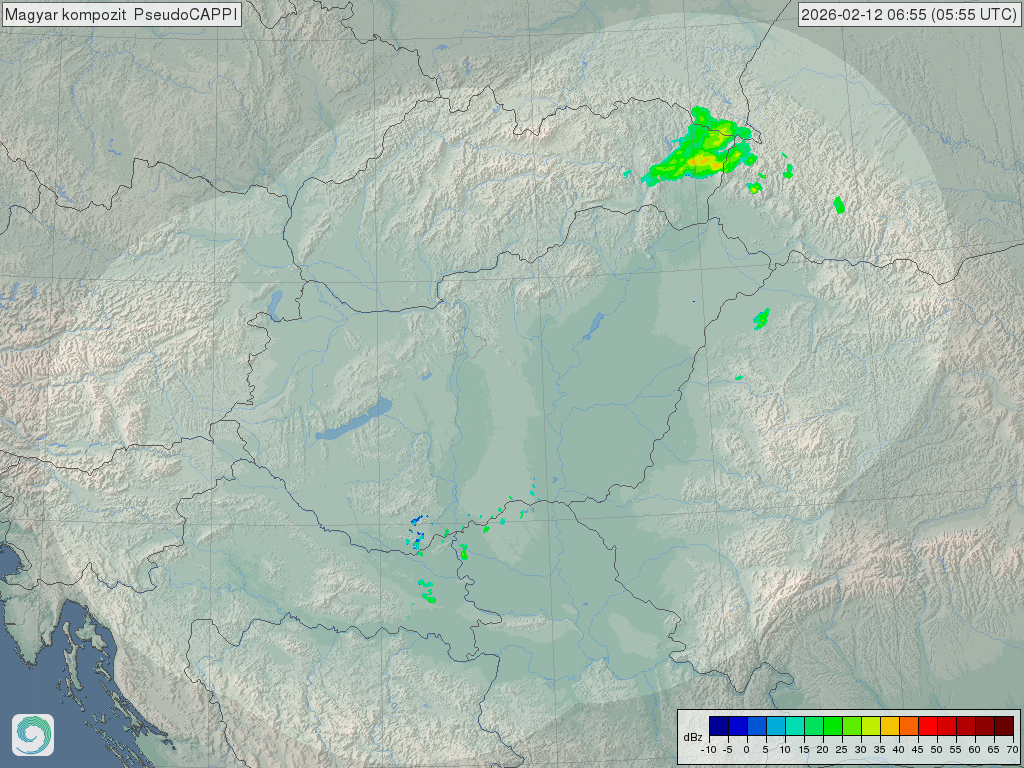Click the yellow core of the large northeastern echo
The image size is (1024, 768).
[706, 159]
